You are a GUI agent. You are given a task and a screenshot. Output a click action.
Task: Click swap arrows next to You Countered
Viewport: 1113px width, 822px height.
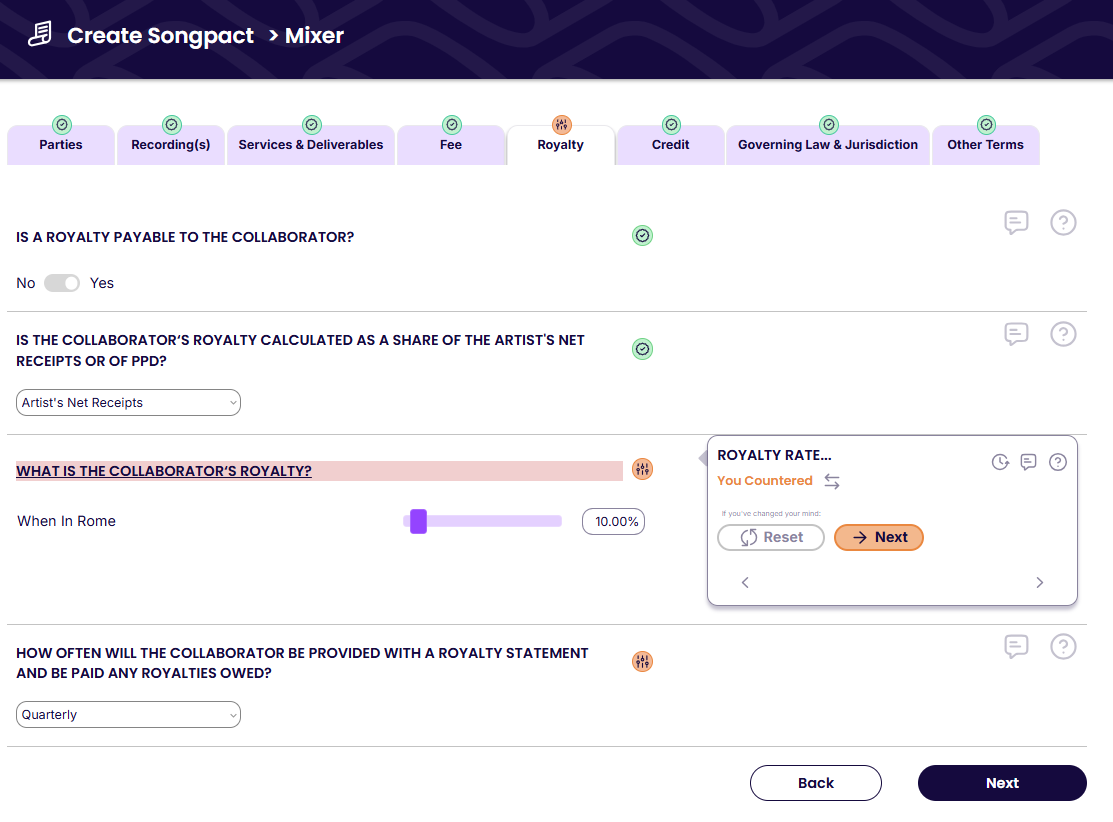click(832, 481)
